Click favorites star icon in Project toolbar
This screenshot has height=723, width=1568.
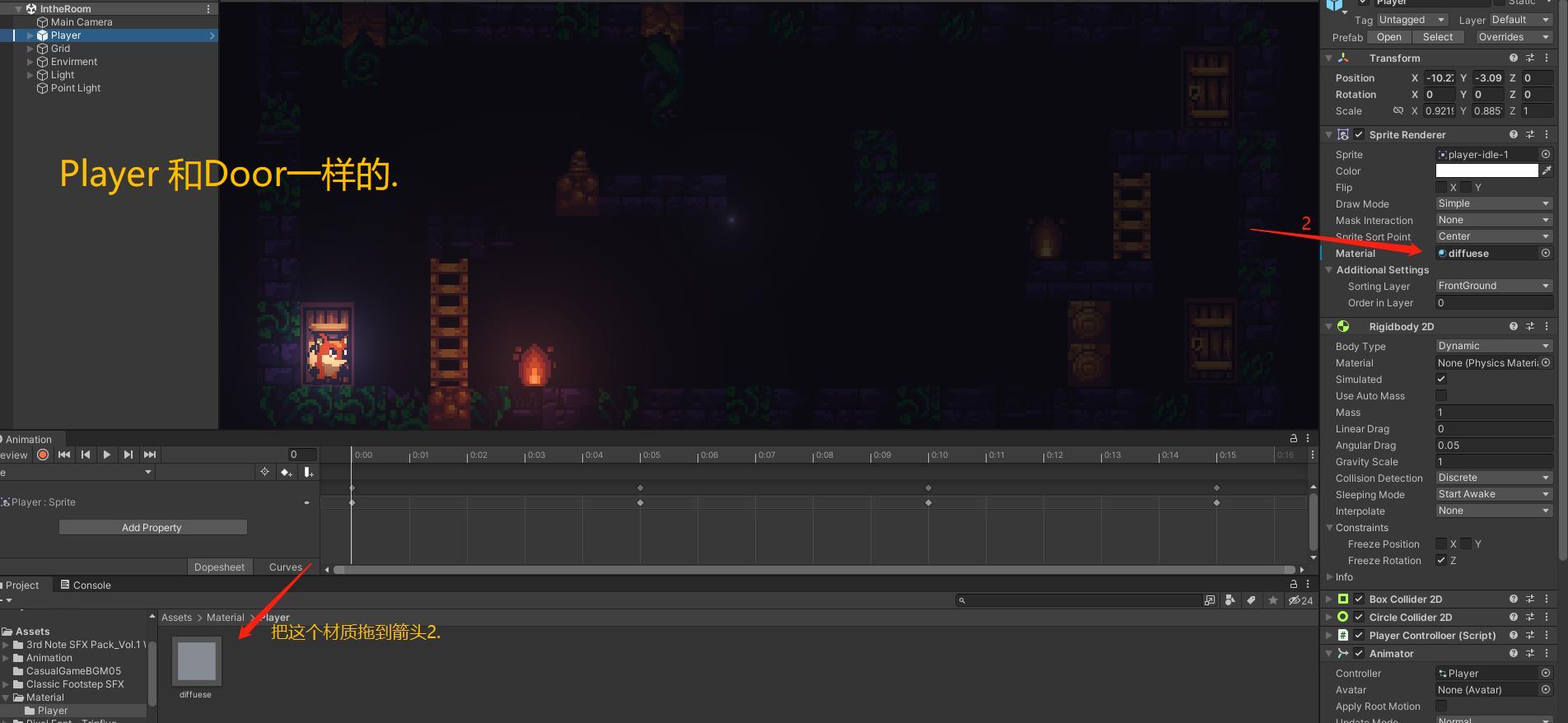pyautogui.click(x=1273, y=600)
